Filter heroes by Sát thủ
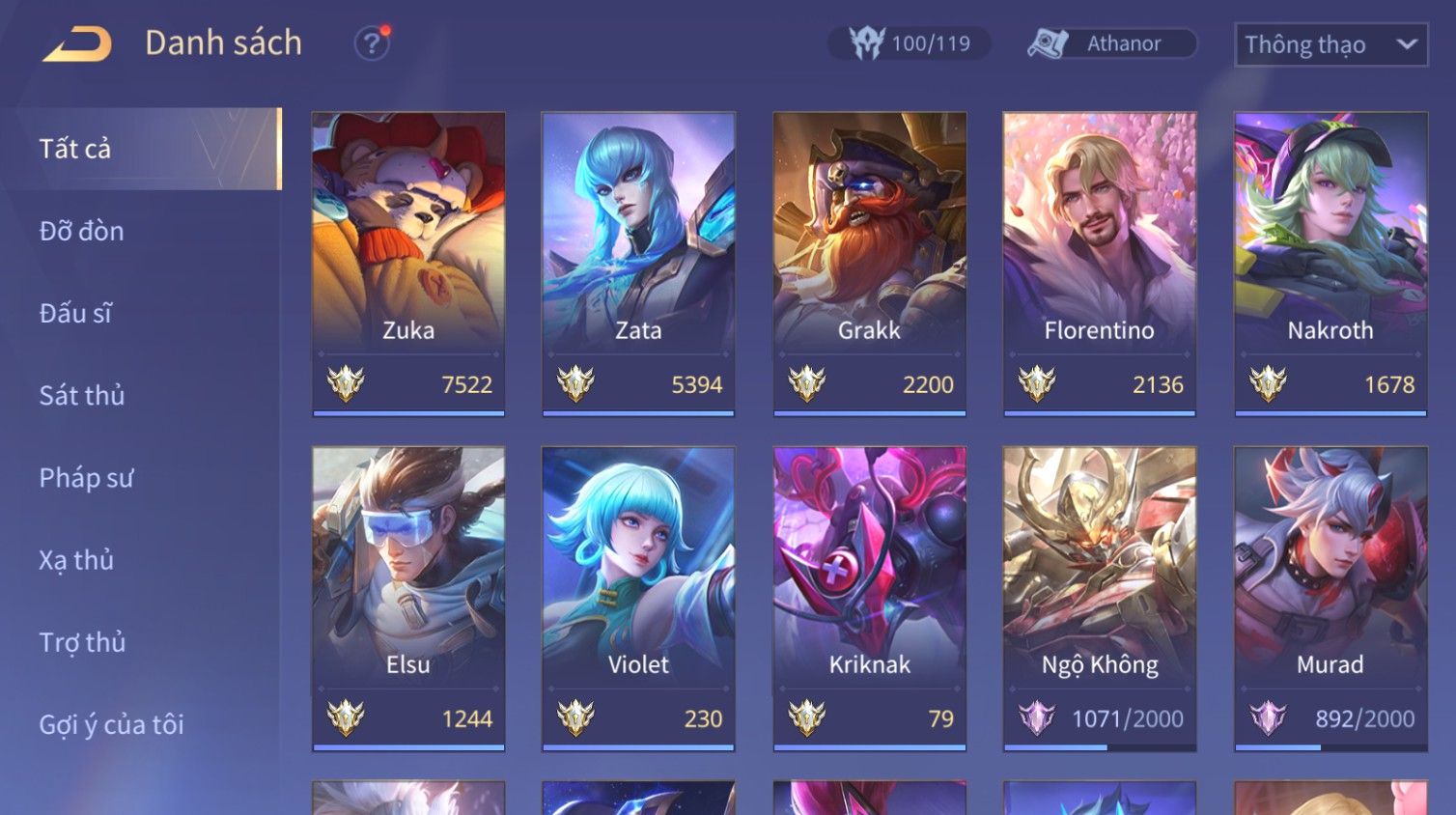The height and width of the screenshot is (815, 1456). click(82, 396)
